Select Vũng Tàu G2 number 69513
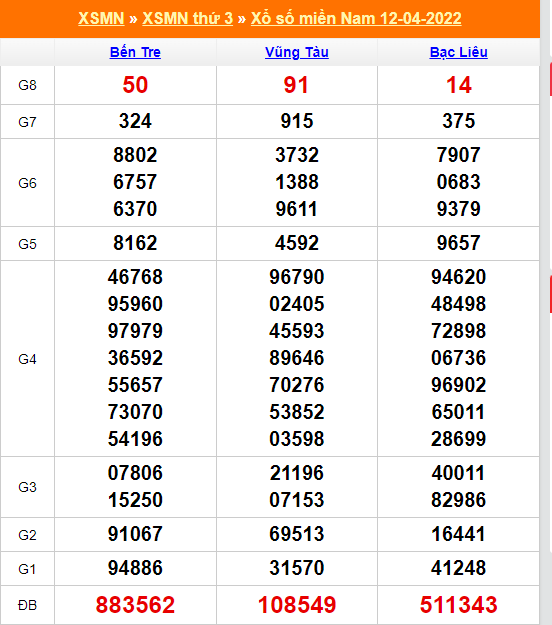 pyautogui.click(x=297, y=534)
